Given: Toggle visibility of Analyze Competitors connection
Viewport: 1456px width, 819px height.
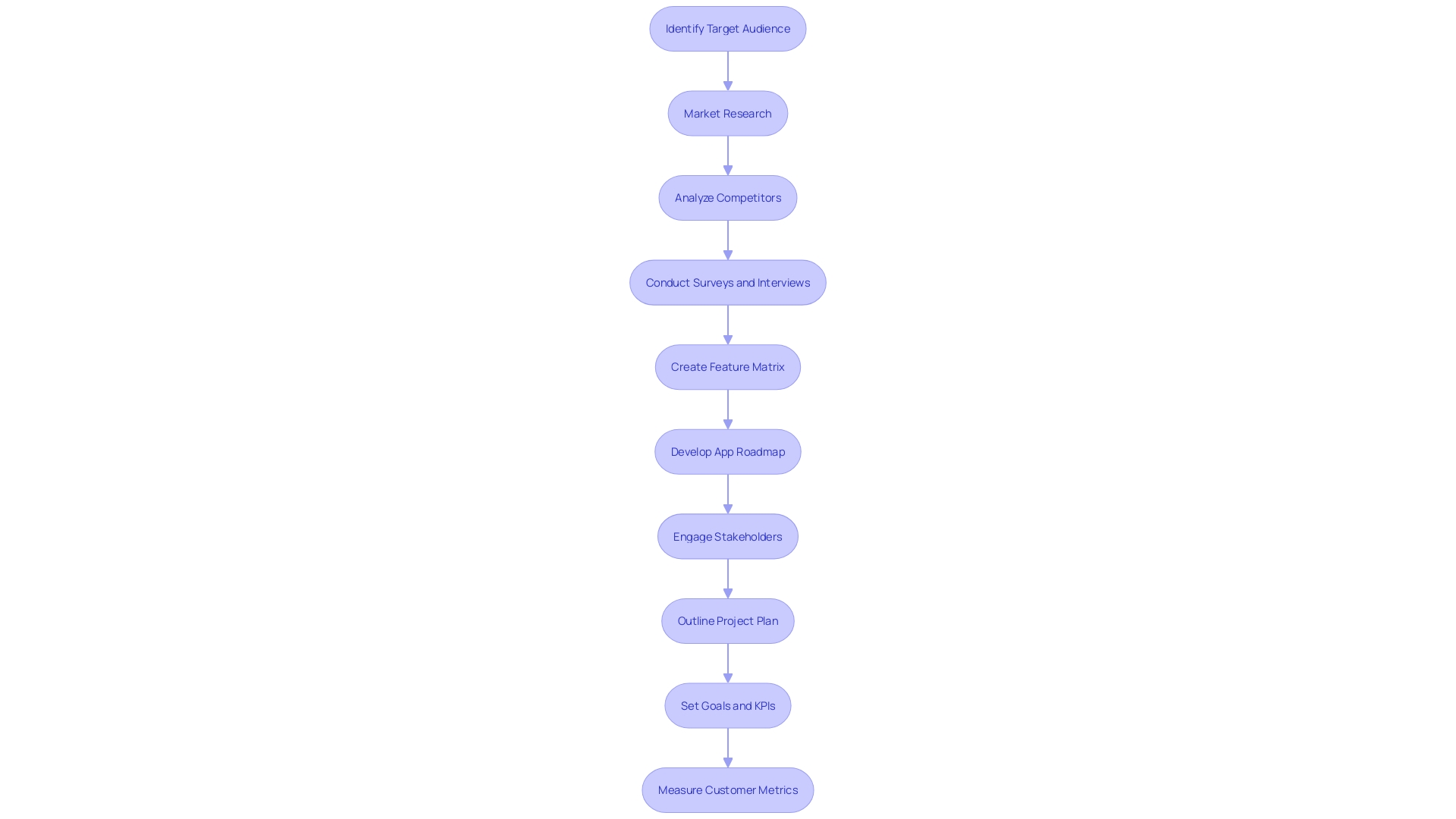Looking at the screenshot, I should click(727, 240).
